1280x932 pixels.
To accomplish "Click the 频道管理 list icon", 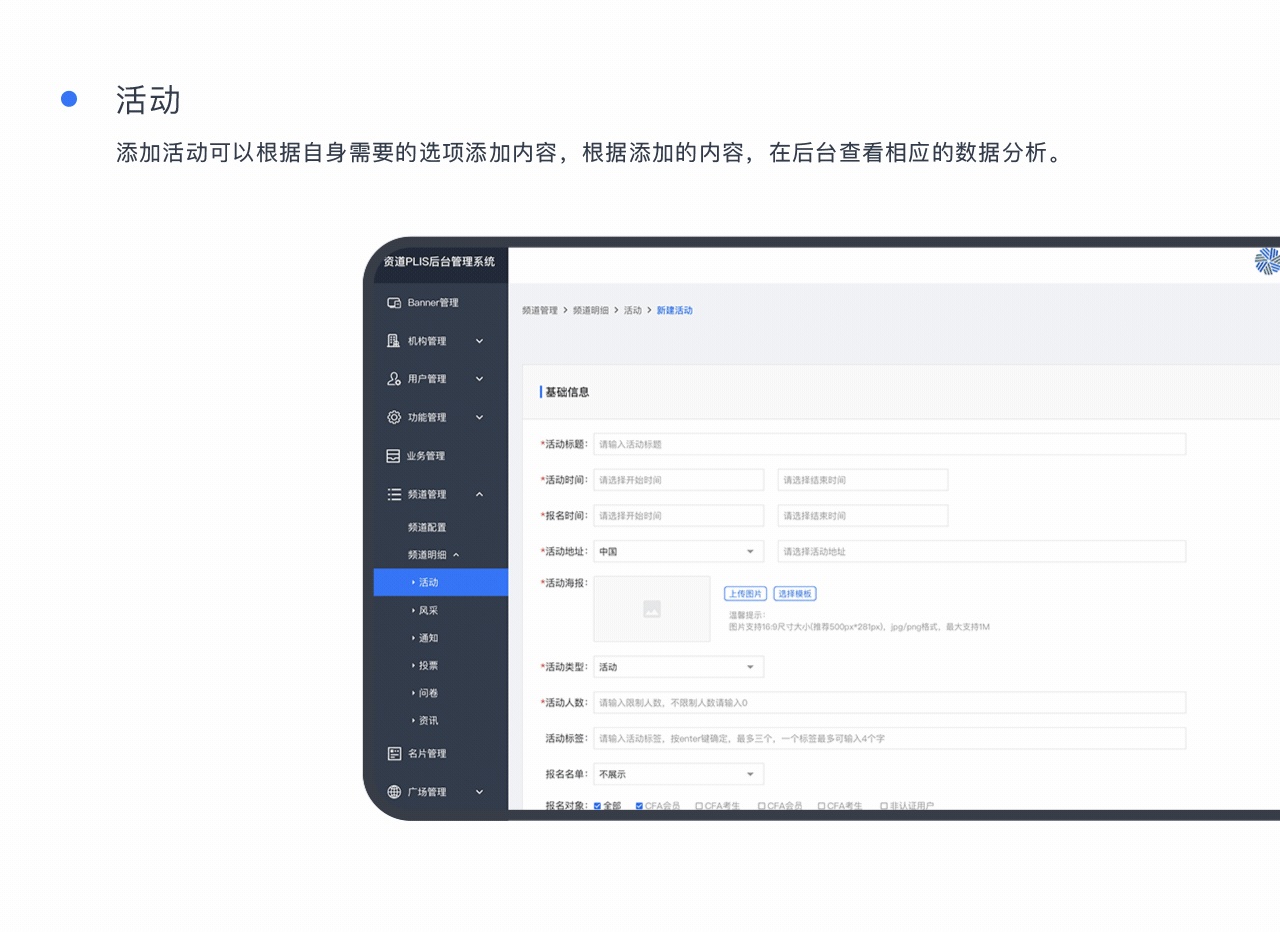I will click(x=394, y=494).
